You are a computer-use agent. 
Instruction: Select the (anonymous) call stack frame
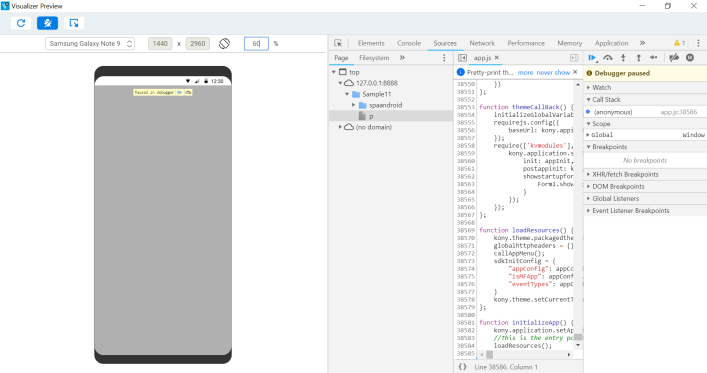coord(645,112)
